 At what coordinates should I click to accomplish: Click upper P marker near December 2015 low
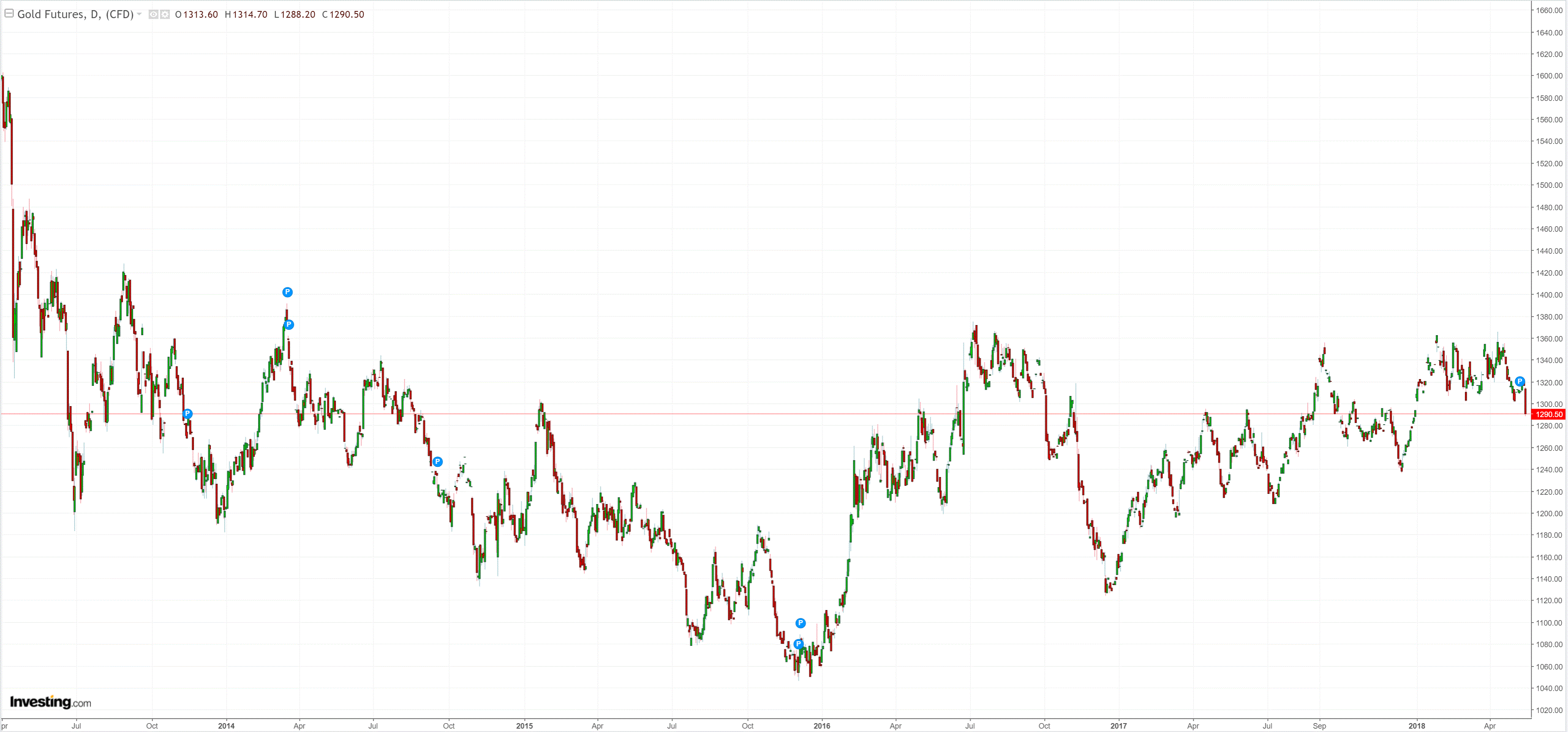(800, 623)
